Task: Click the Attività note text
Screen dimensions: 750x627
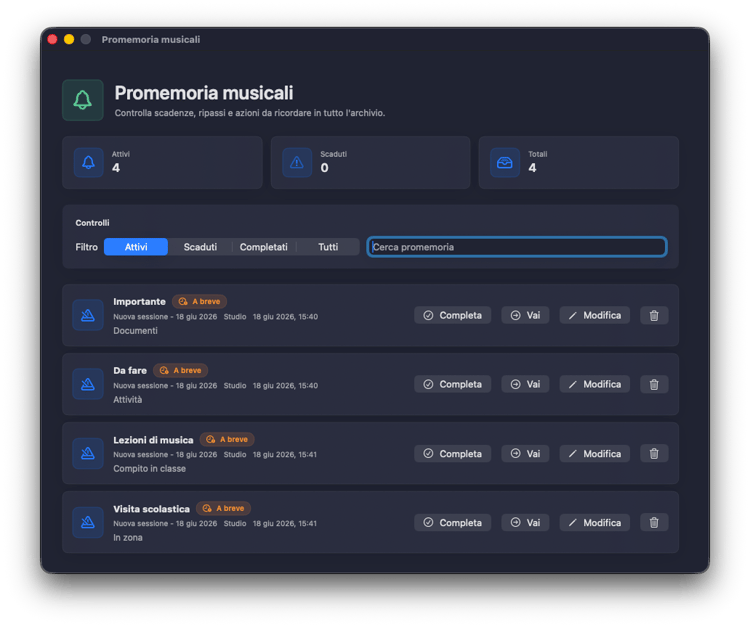Action: [128, 399]
